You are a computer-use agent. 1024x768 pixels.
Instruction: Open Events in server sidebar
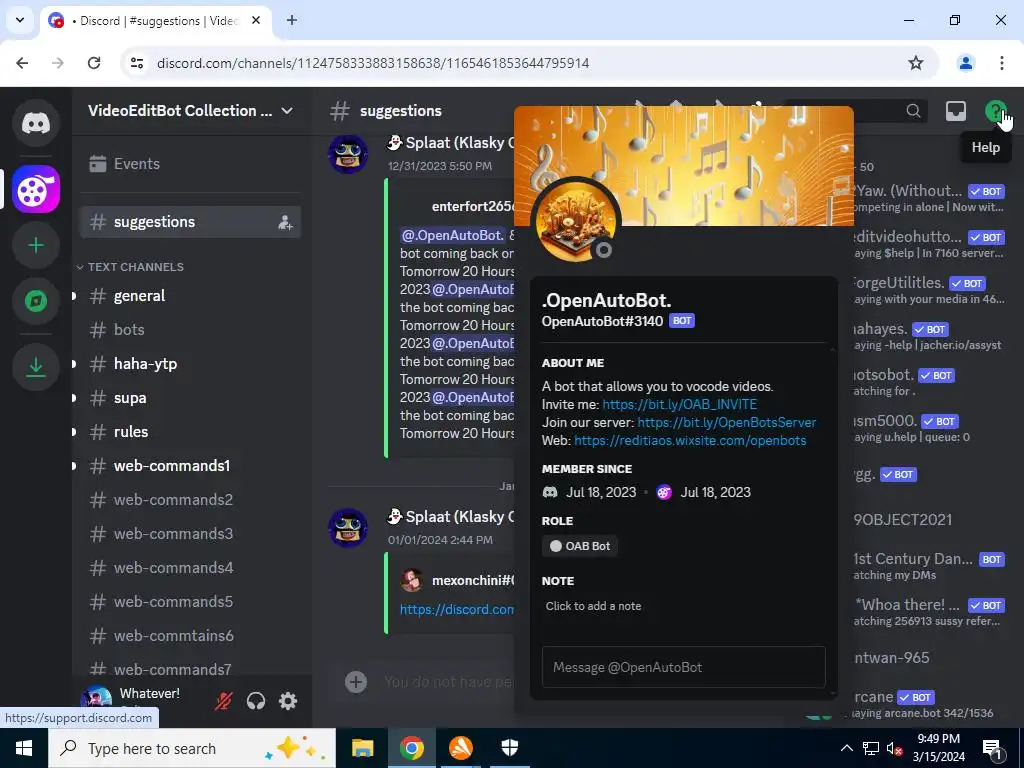tap(190, 164)
